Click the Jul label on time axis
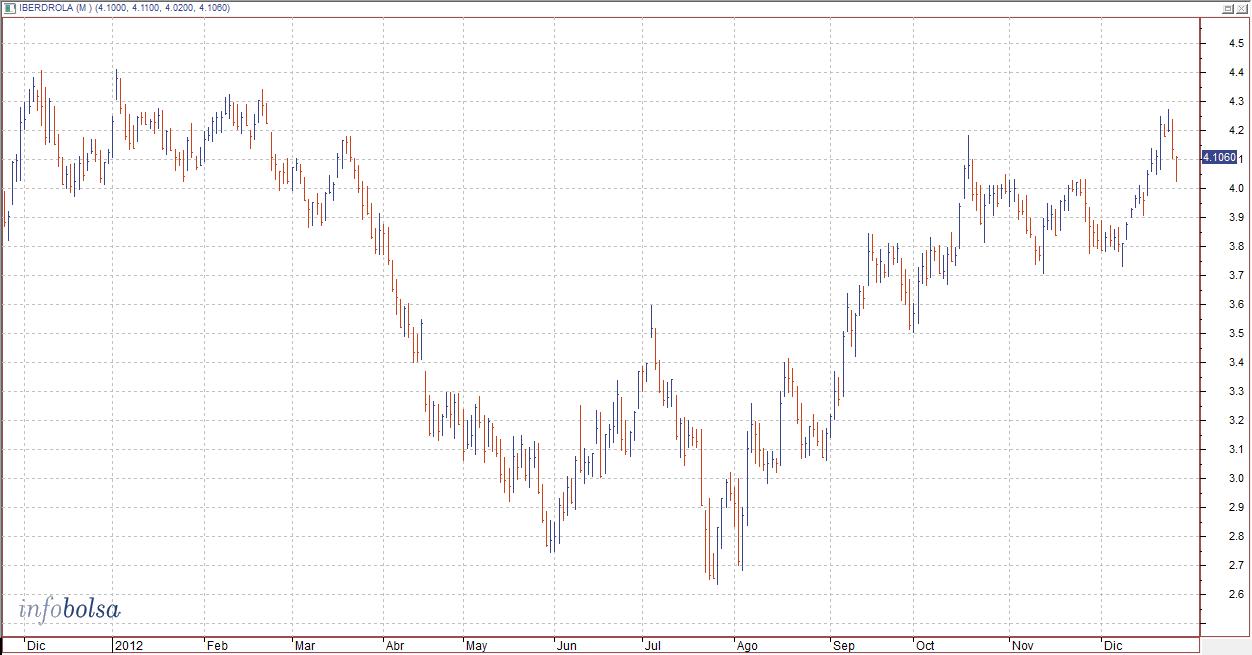Image resolution: width=1252 pixels, height=655 pixels. [654, 646]
